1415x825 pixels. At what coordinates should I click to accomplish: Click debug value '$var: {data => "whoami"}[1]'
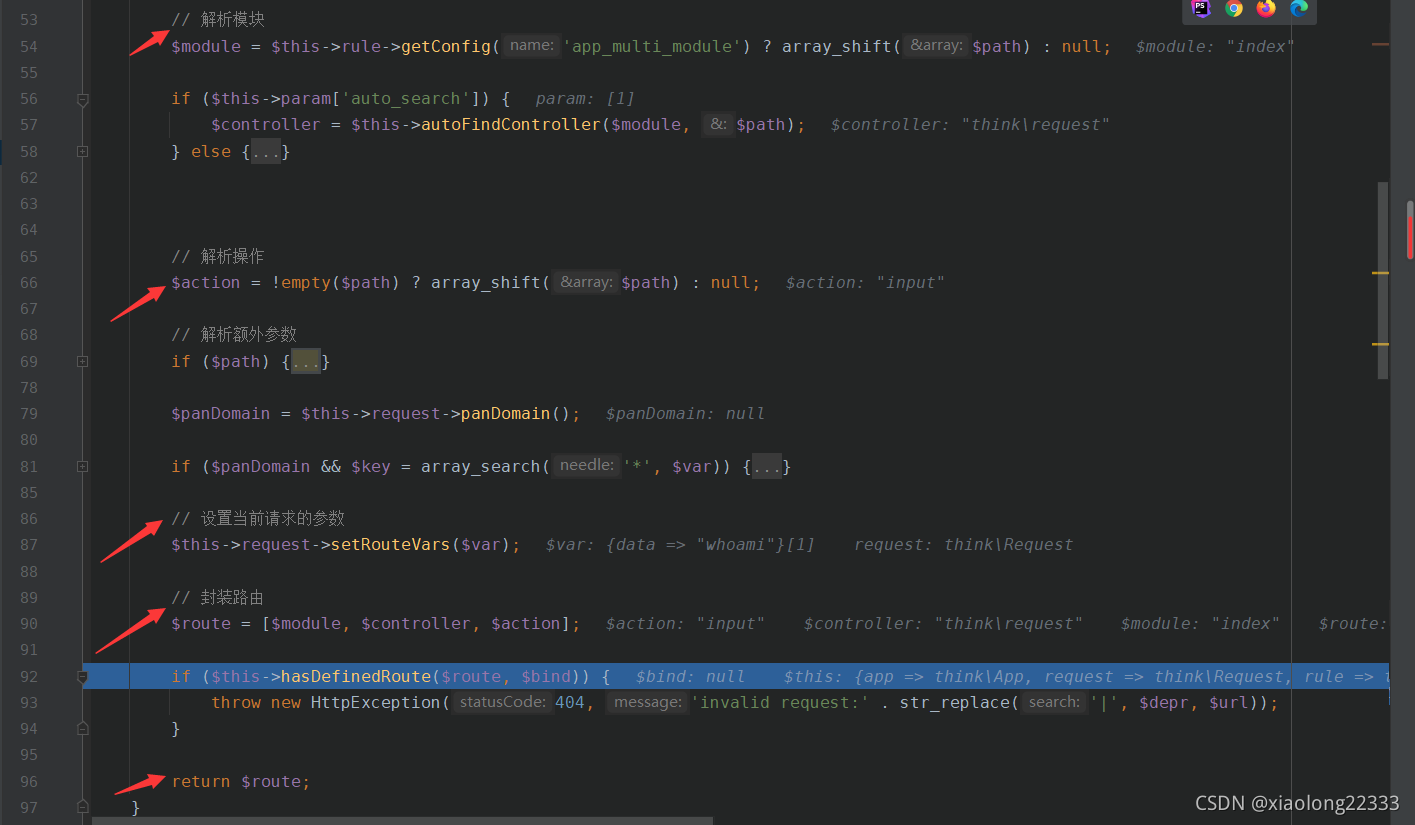[x=680, y=545]
